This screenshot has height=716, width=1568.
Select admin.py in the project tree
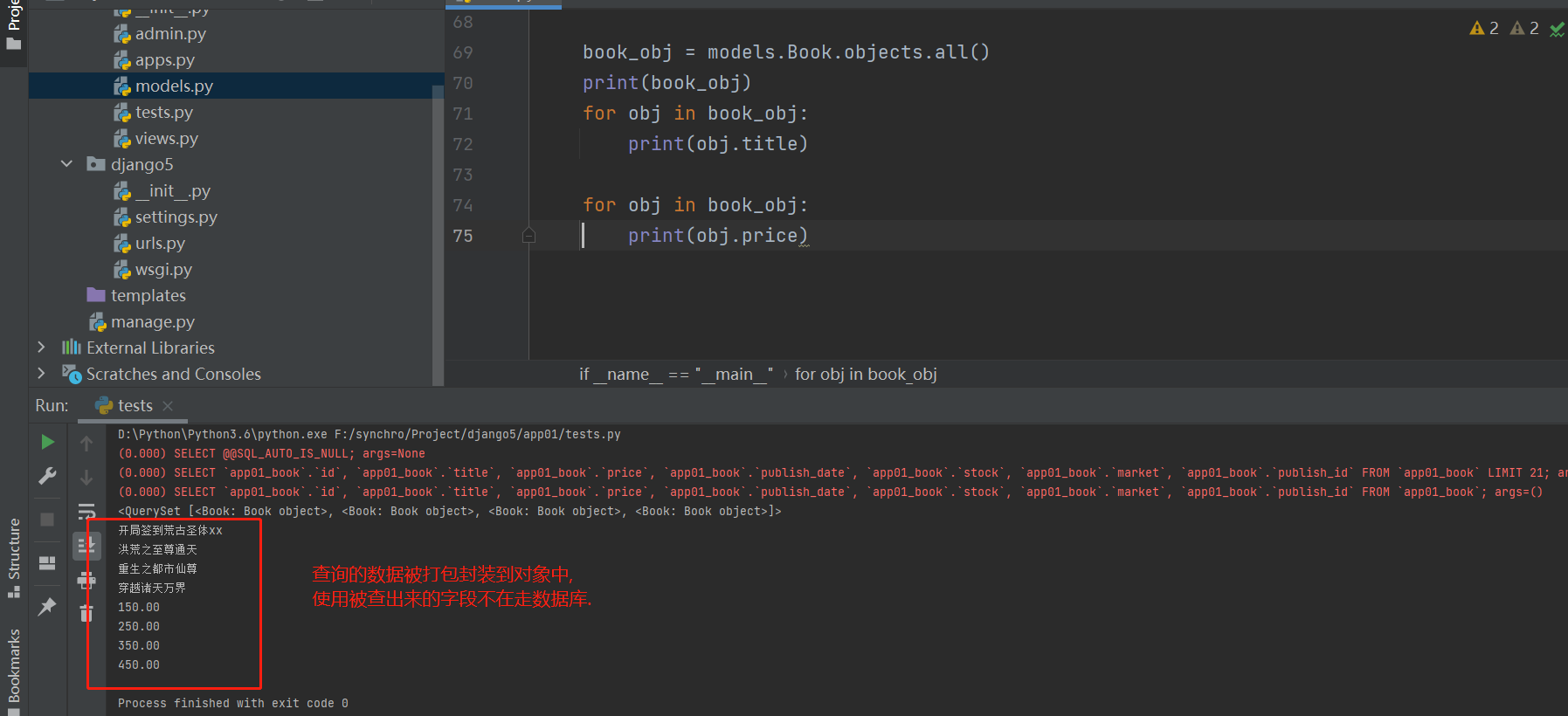click(x=170, y=33)
